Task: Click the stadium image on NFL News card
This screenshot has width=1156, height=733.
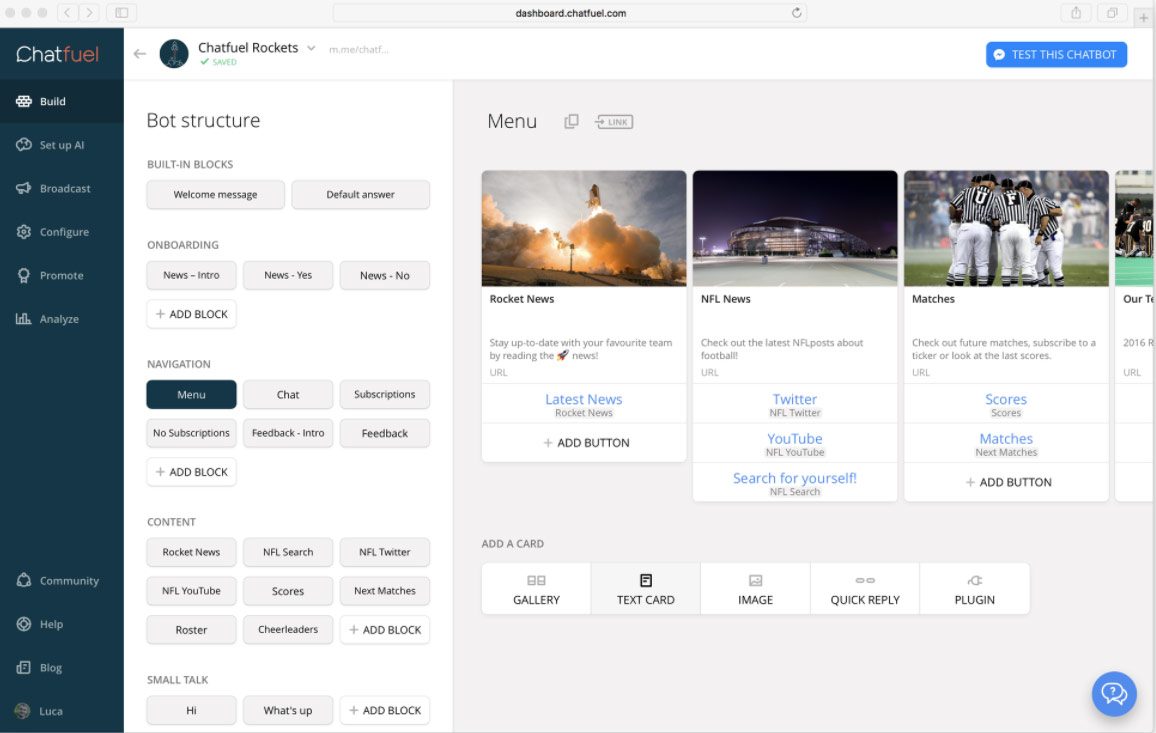Action: (x=795, y=229)
